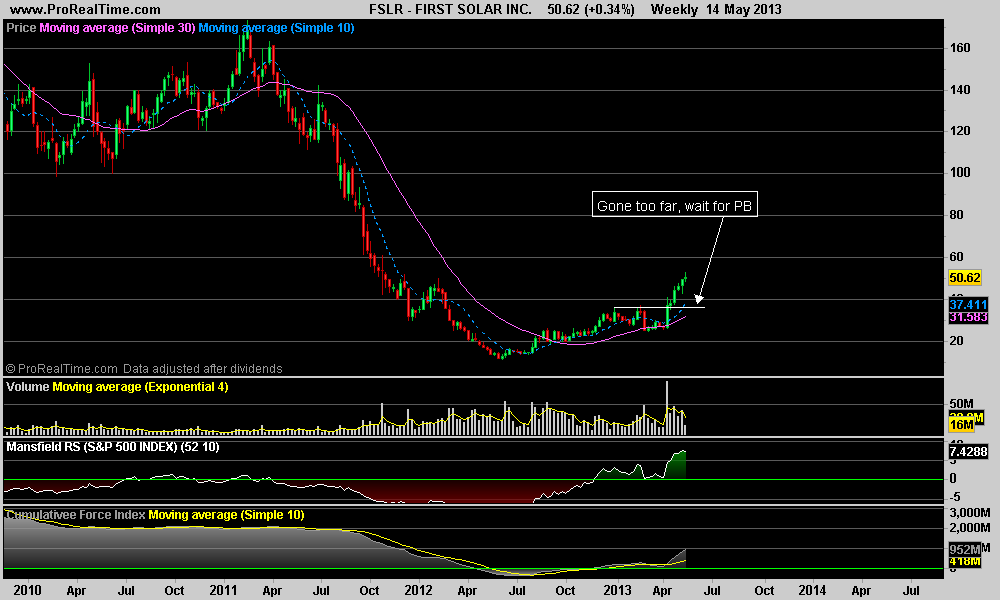Viewport: 1000px width, 600px height.
Task: Click the 60 price axis label
Action: [956, 257]
